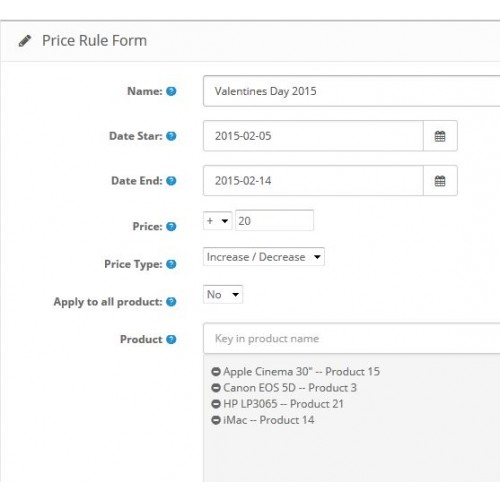Click the help icon beside Date Star
The height and width of the screenshot is (500, 500).
pyautogui.click(x=171, y=136)
